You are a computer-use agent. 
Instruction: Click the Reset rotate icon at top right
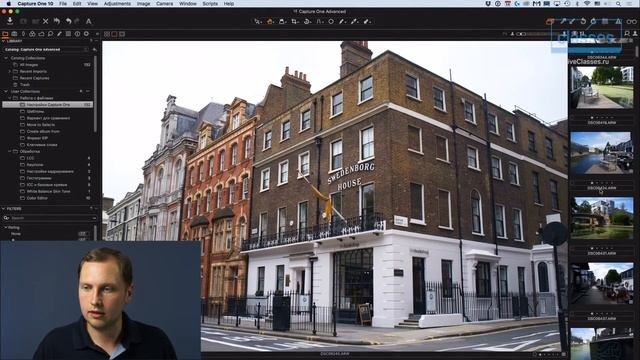pos(583,21)
